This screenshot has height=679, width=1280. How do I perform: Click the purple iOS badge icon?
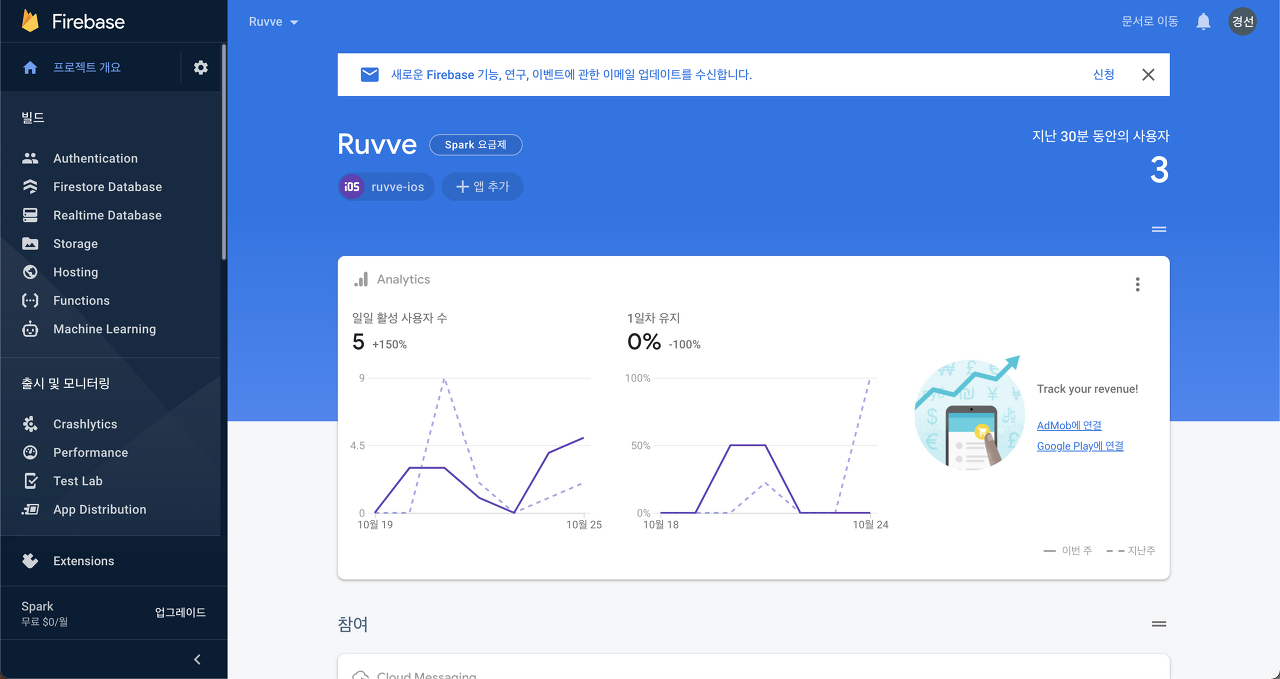tap(352, 187)
